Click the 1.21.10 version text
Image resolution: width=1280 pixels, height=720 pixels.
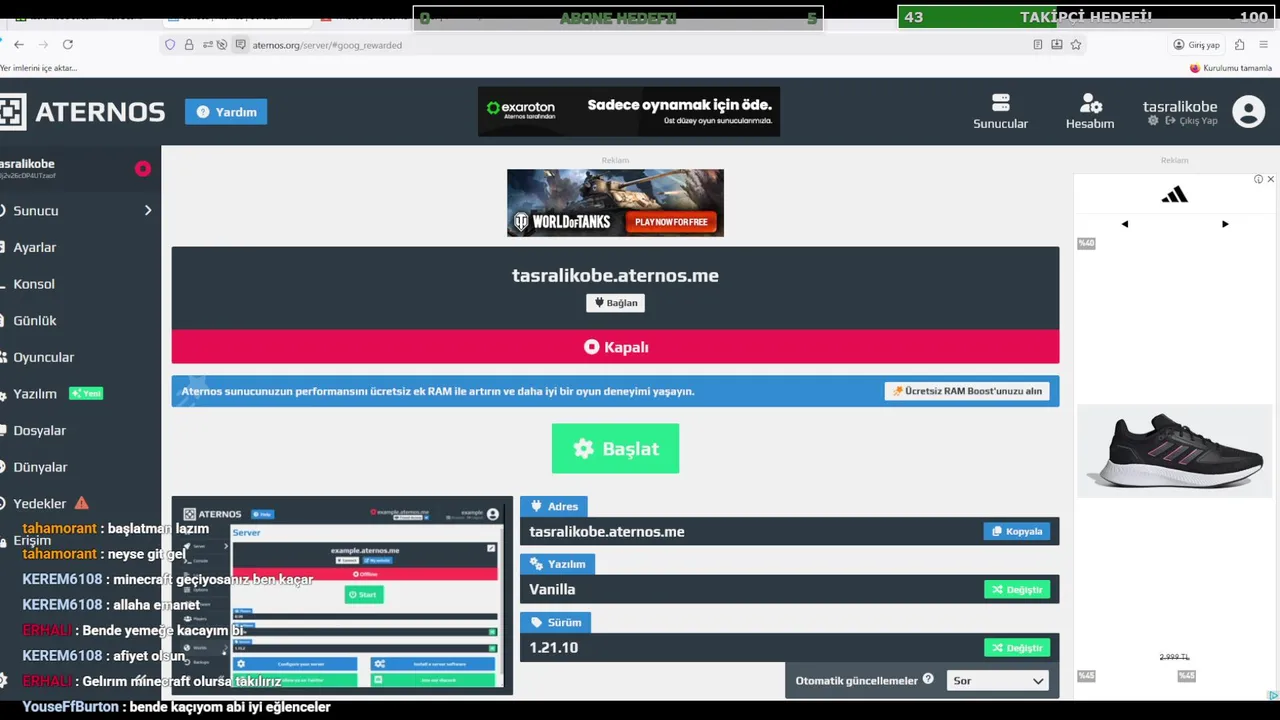click(554, 648)
